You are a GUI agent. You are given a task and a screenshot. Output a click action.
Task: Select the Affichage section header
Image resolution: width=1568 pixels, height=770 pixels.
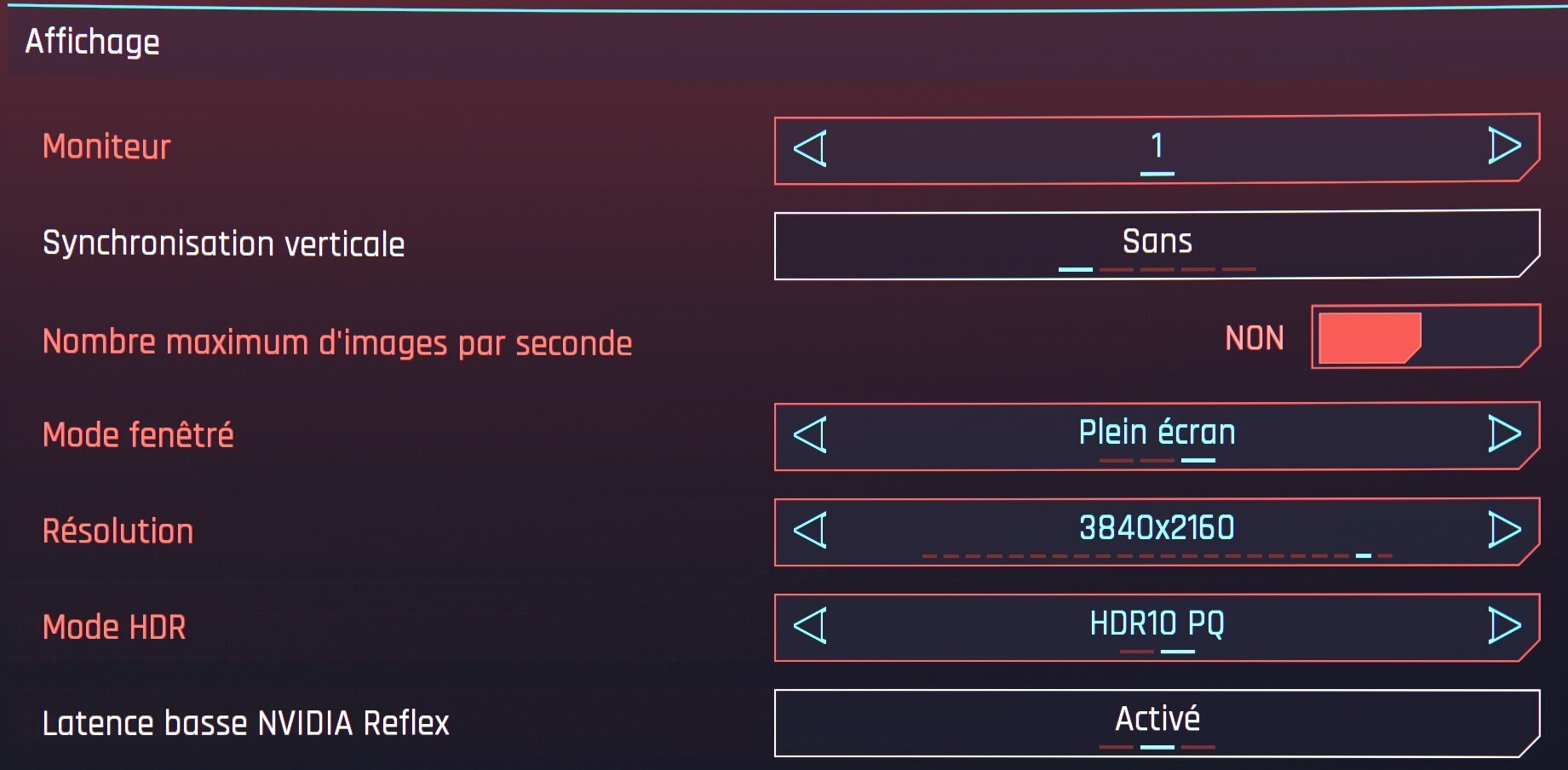tap(92, 42)
